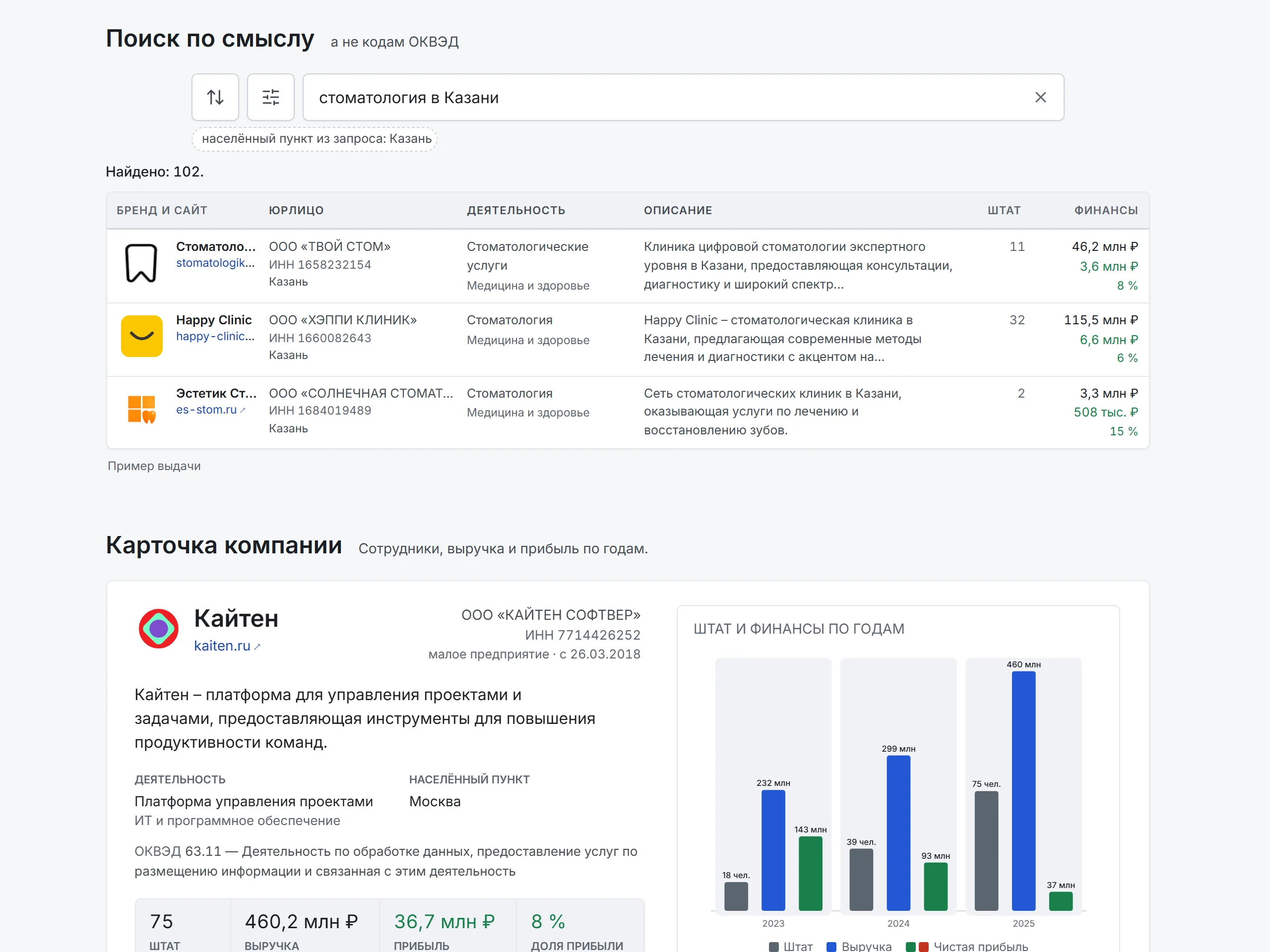Click the 'Платформа управления проектами' activity text
1270x952 pixels.
254,802
